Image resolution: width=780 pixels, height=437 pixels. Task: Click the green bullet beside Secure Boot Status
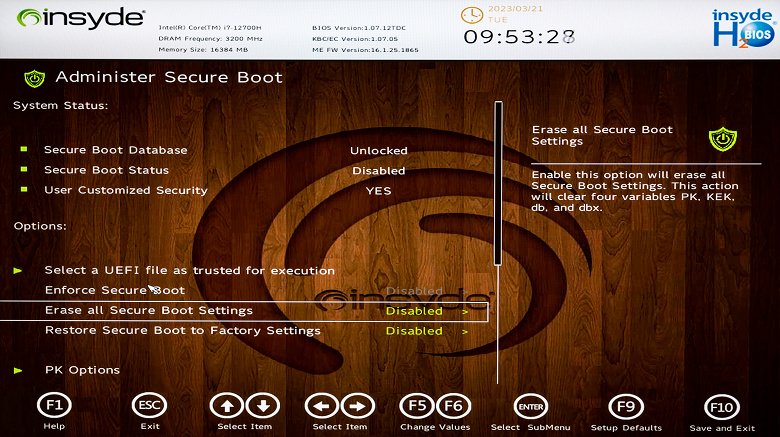[23, 169]
